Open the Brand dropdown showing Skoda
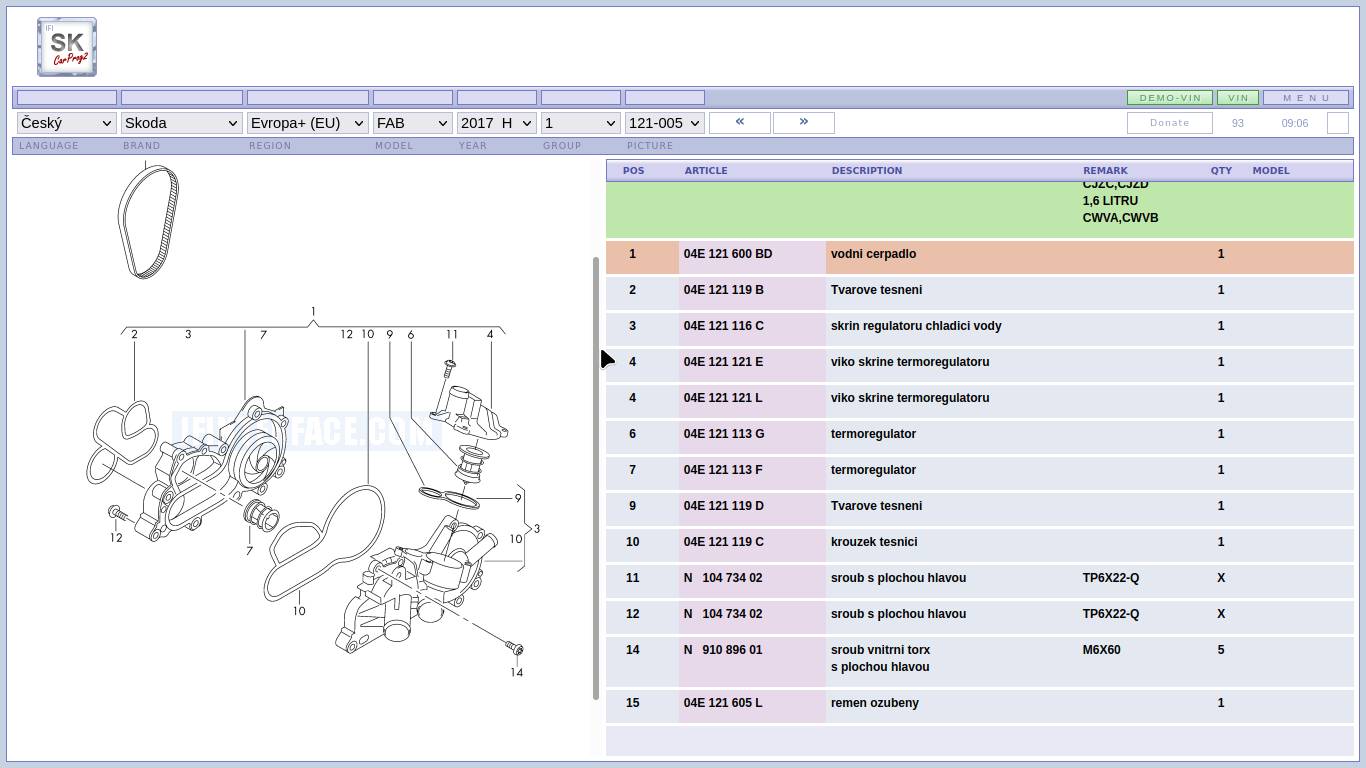Screen dimensions: 1366x768 click(x=181, y=123)
